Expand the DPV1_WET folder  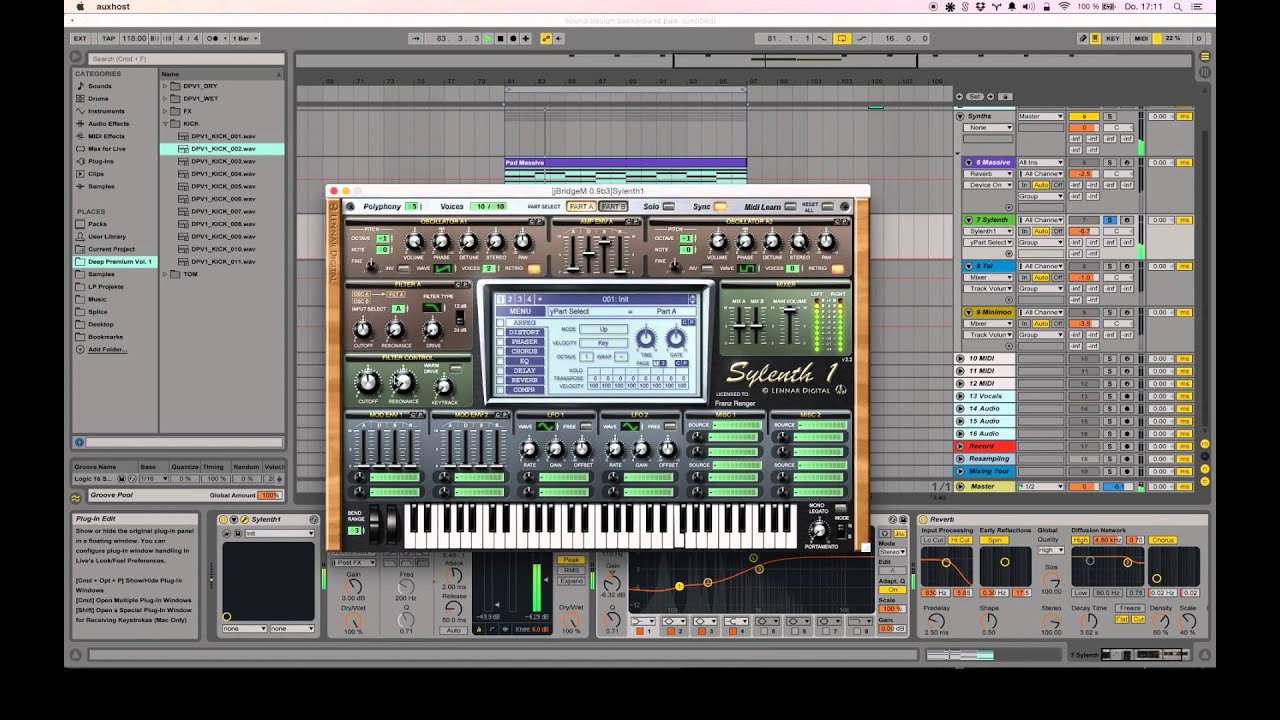pos(165,98)
